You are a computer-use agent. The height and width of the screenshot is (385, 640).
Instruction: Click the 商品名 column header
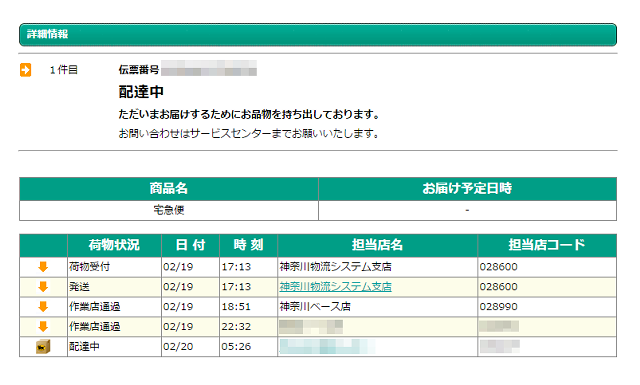click(169, 189)
